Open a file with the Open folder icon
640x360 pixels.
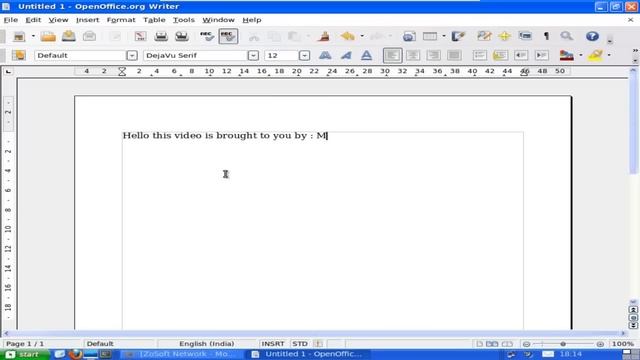48,36
